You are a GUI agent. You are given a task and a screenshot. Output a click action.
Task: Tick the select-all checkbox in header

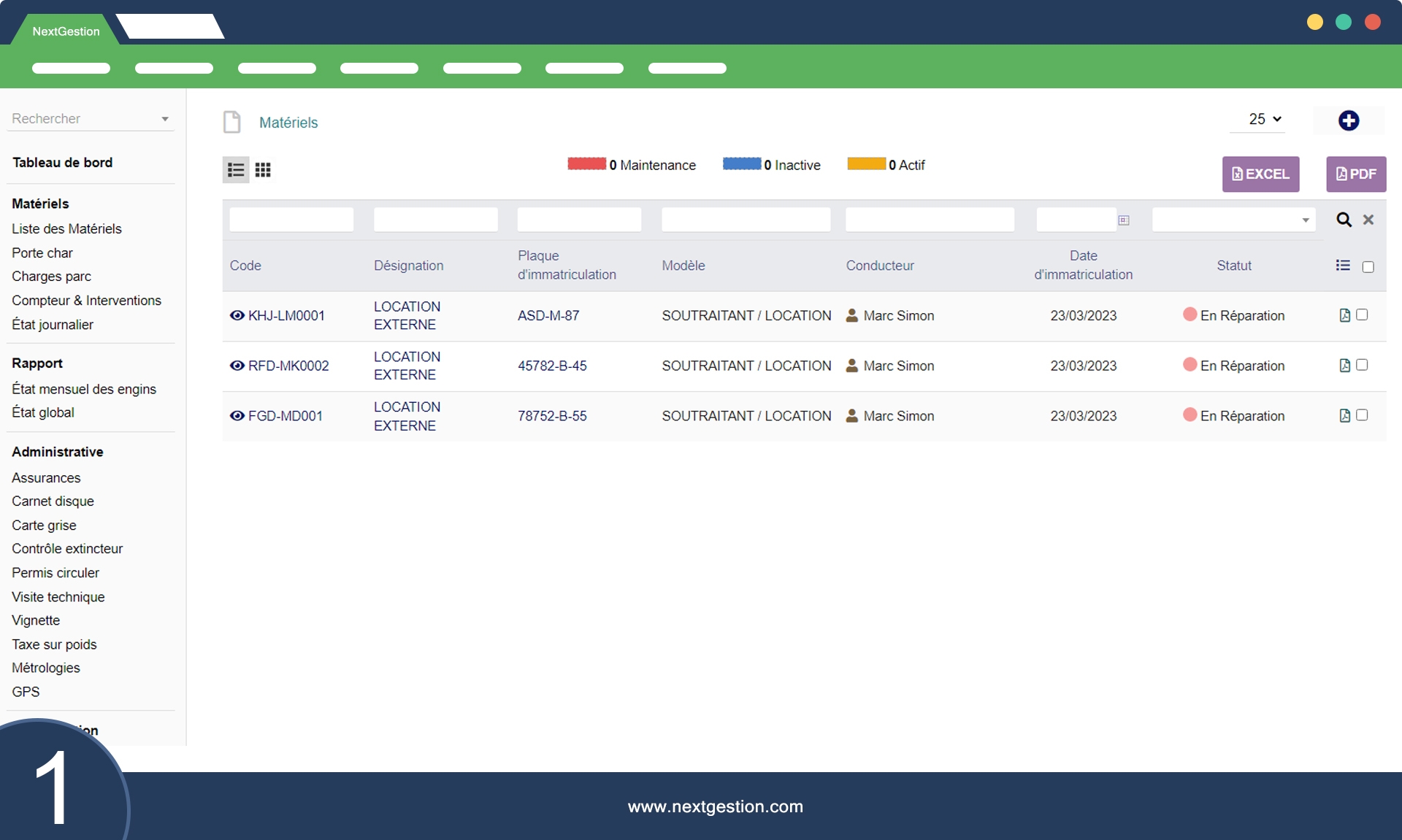click(x=1368, y=267)
